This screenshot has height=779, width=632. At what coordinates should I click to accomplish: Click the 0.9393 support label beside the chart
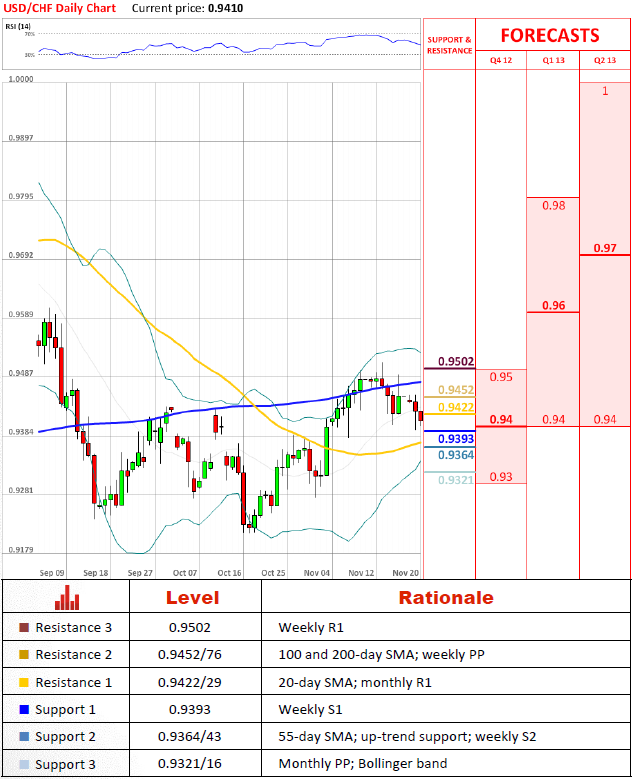(455, 438)
